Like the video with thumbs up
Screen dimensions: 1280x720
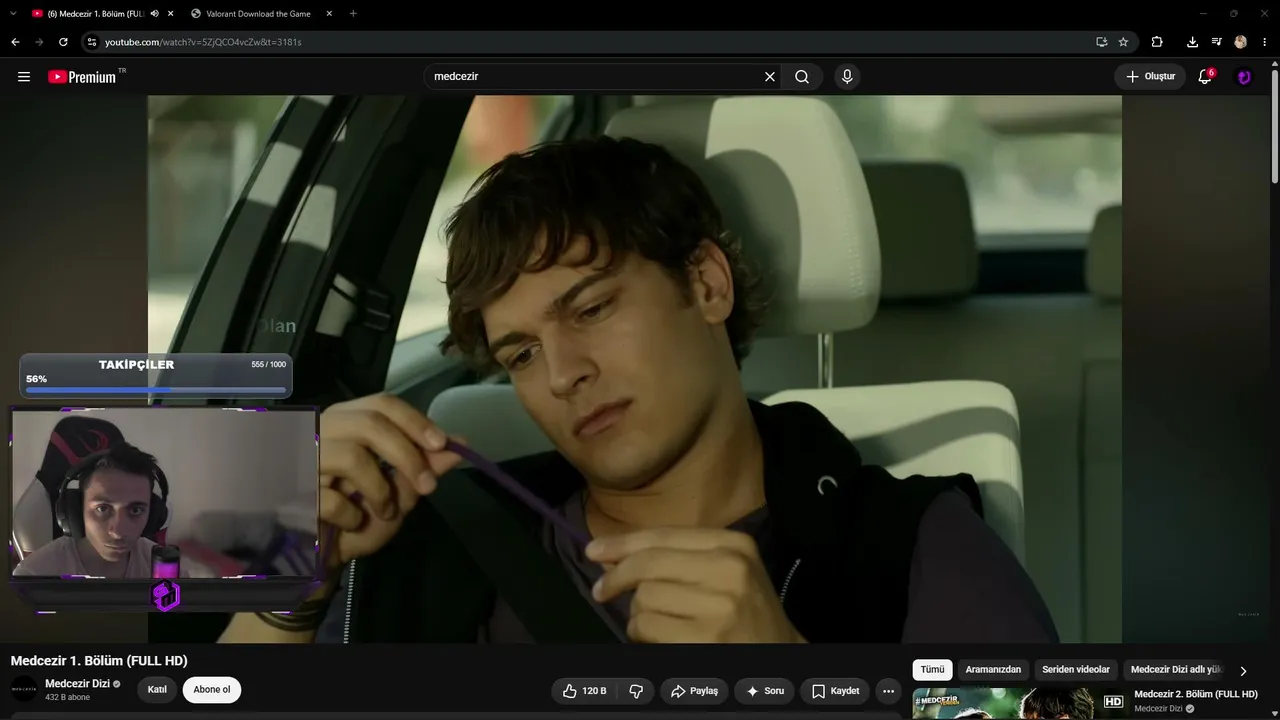584,691
